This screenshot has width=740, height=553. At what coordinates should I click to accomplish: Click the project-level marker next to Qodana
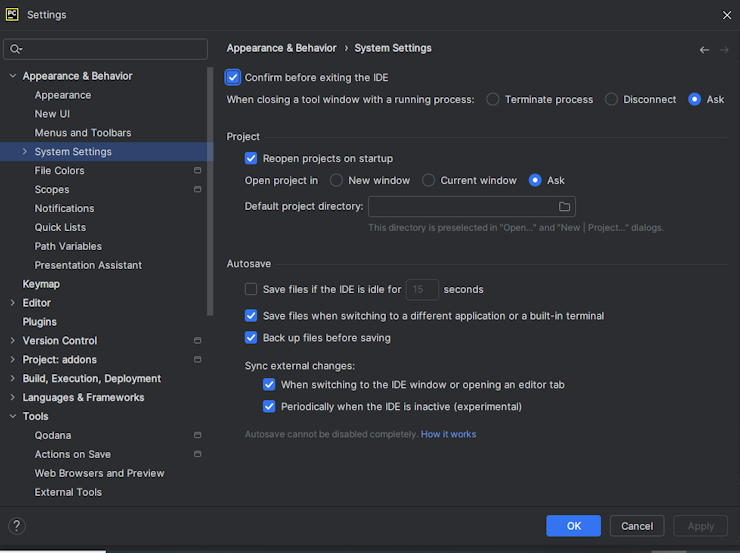click(197, 435)
